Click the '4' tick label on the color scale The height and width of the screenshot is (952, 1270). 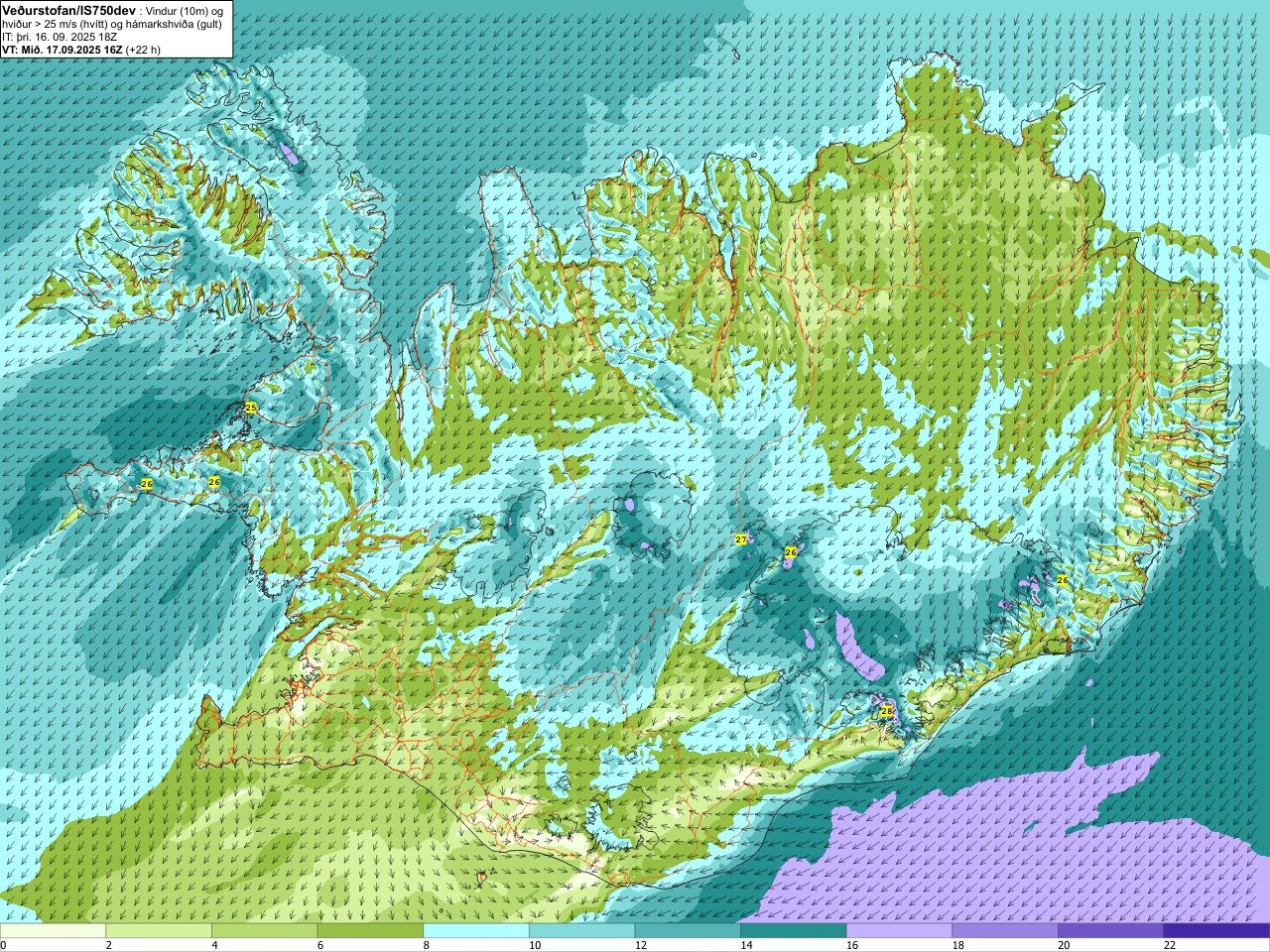pyautogui.click(x=214, y=945)
